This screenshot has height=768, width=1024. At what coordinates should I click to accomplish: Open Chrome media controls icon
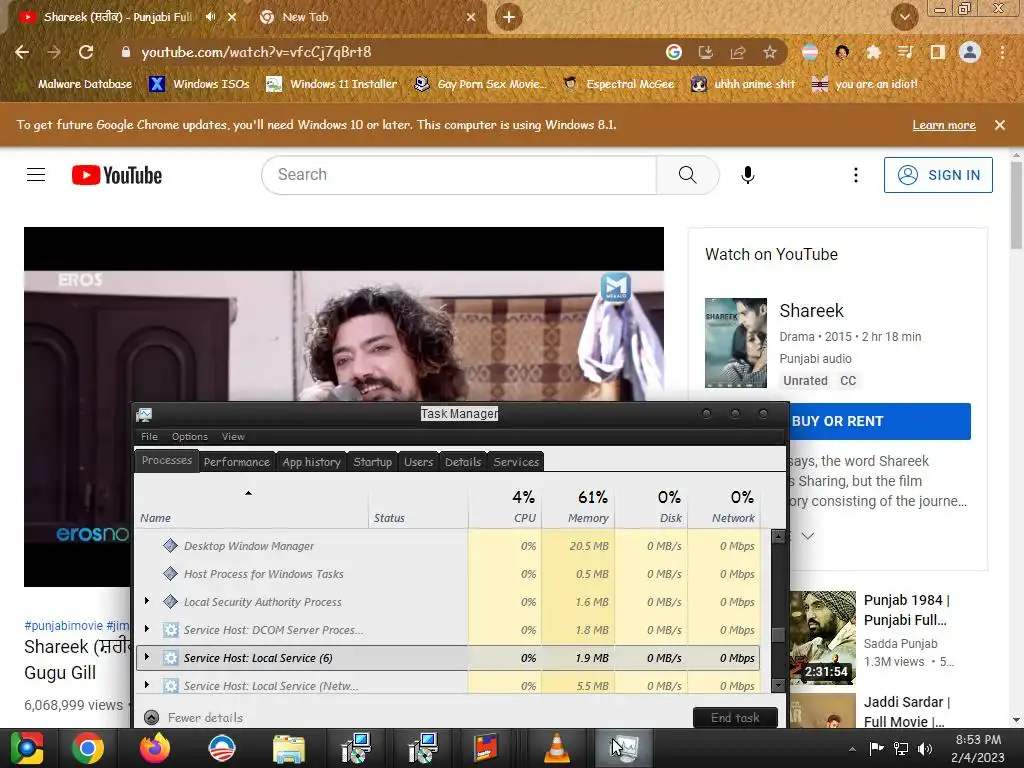coord(905,52)
